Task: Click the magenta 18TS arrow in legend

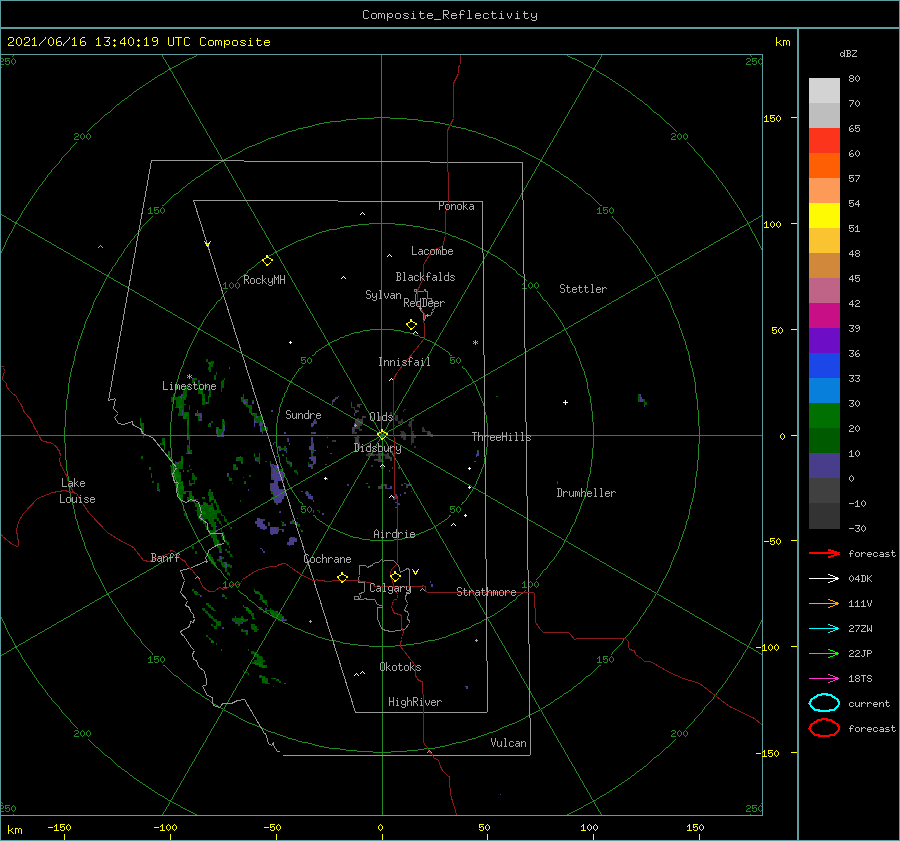Action: tap(824, 679)
